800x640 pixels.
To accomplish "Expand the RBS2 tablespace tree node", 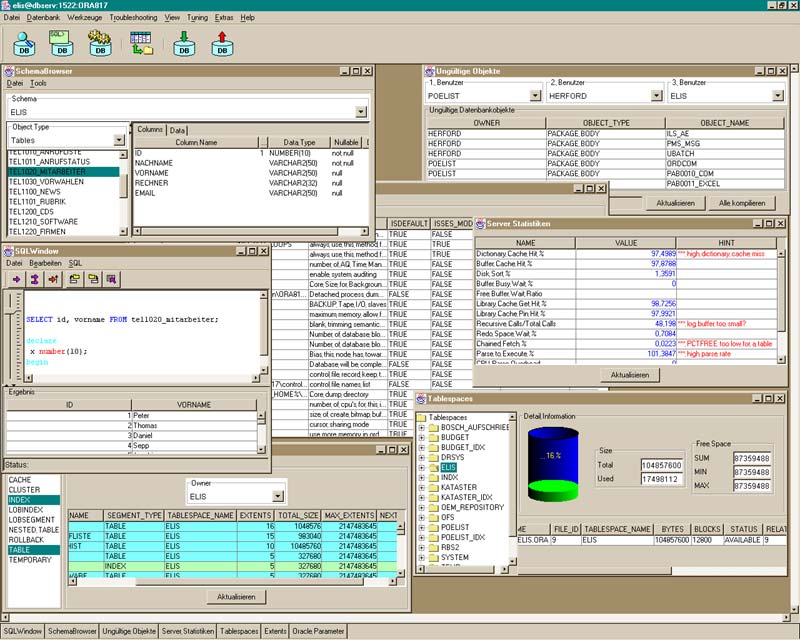I will coord(421,547).
